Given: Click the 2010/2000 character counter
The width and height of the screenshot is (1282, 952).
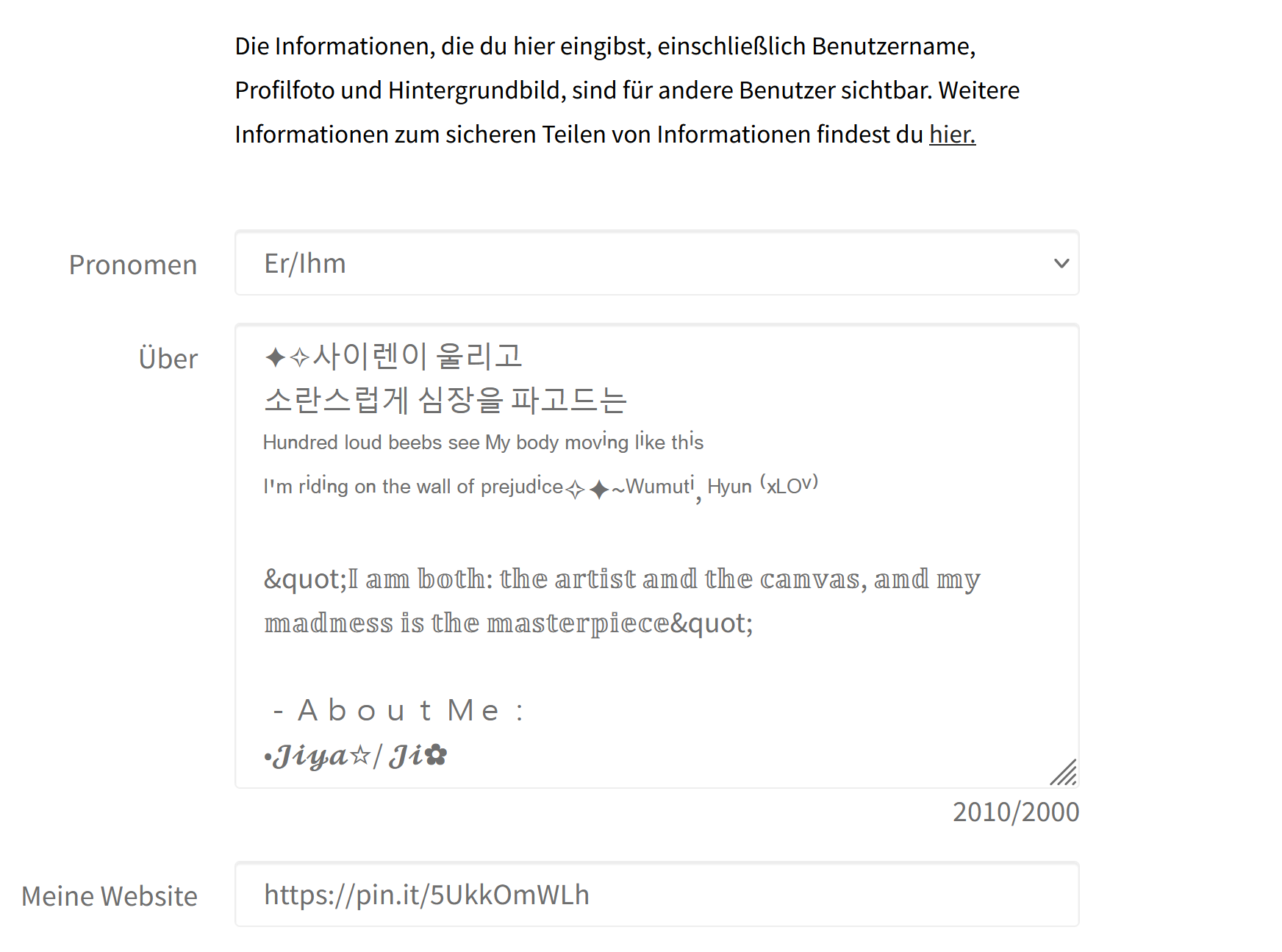Looking at the screenshot, I should click(x=1016, y=812).
